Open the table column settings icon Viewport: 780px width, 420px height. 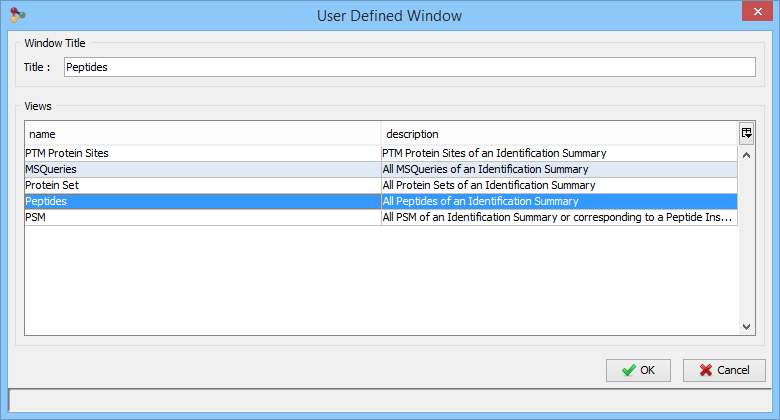pyautogui.click(x=746, y=133)
